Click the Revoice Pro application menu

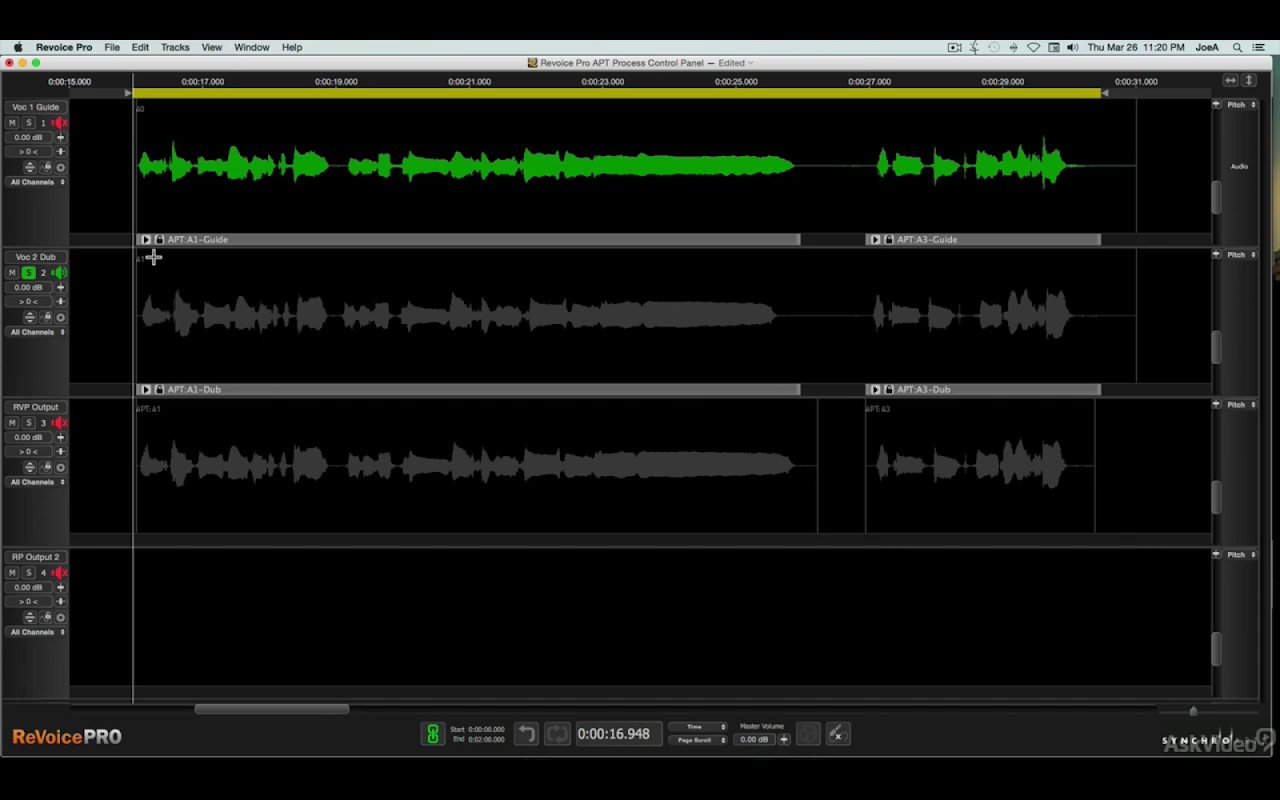click(64, 47)
